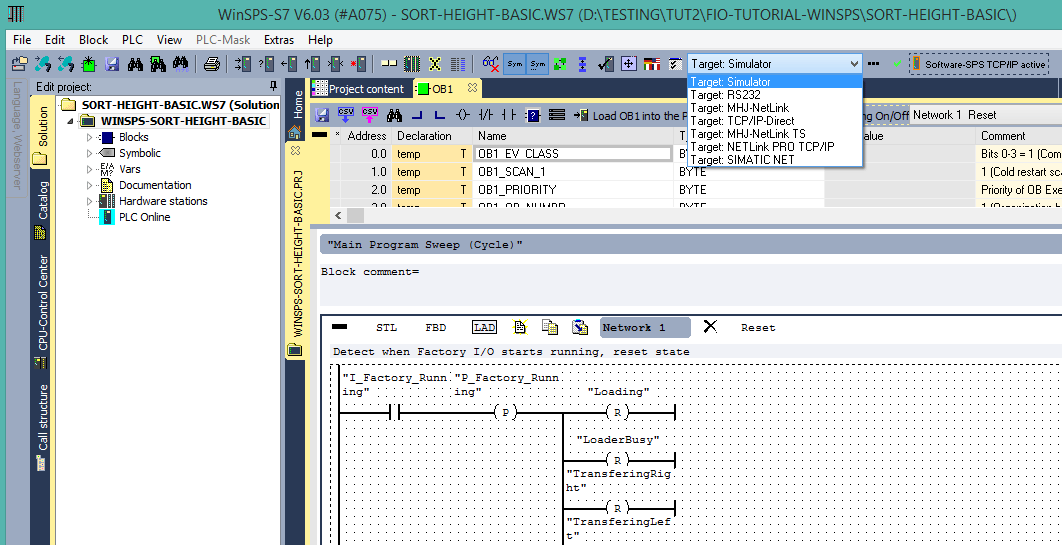1062x545 pixels.
Task: Choose Target: MHJ-NetLink from the list
Action: 775,108
